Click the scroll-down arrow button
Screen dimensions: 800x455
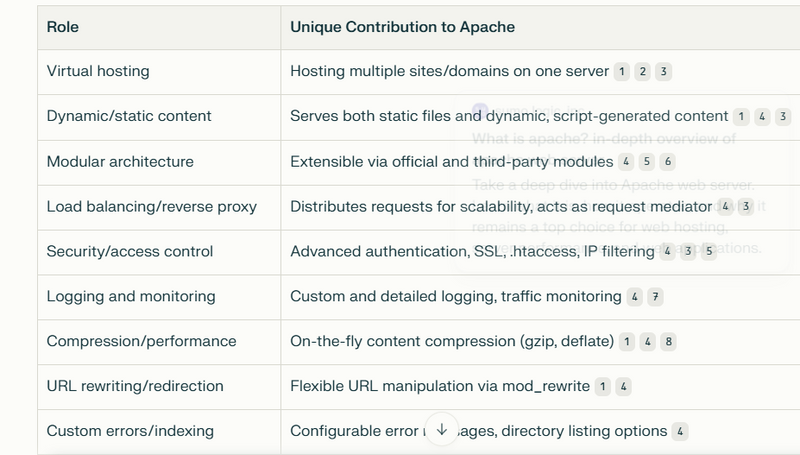pos(441,429)
